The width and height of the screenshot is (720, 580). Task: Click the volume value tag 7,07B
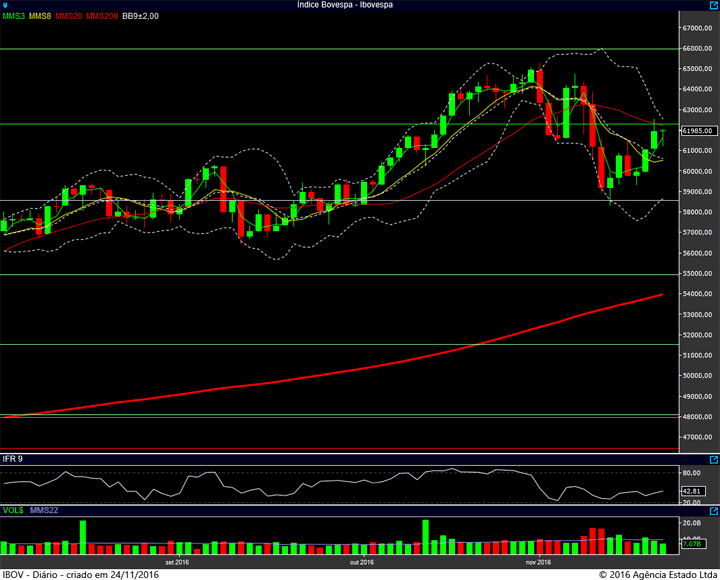692,544
